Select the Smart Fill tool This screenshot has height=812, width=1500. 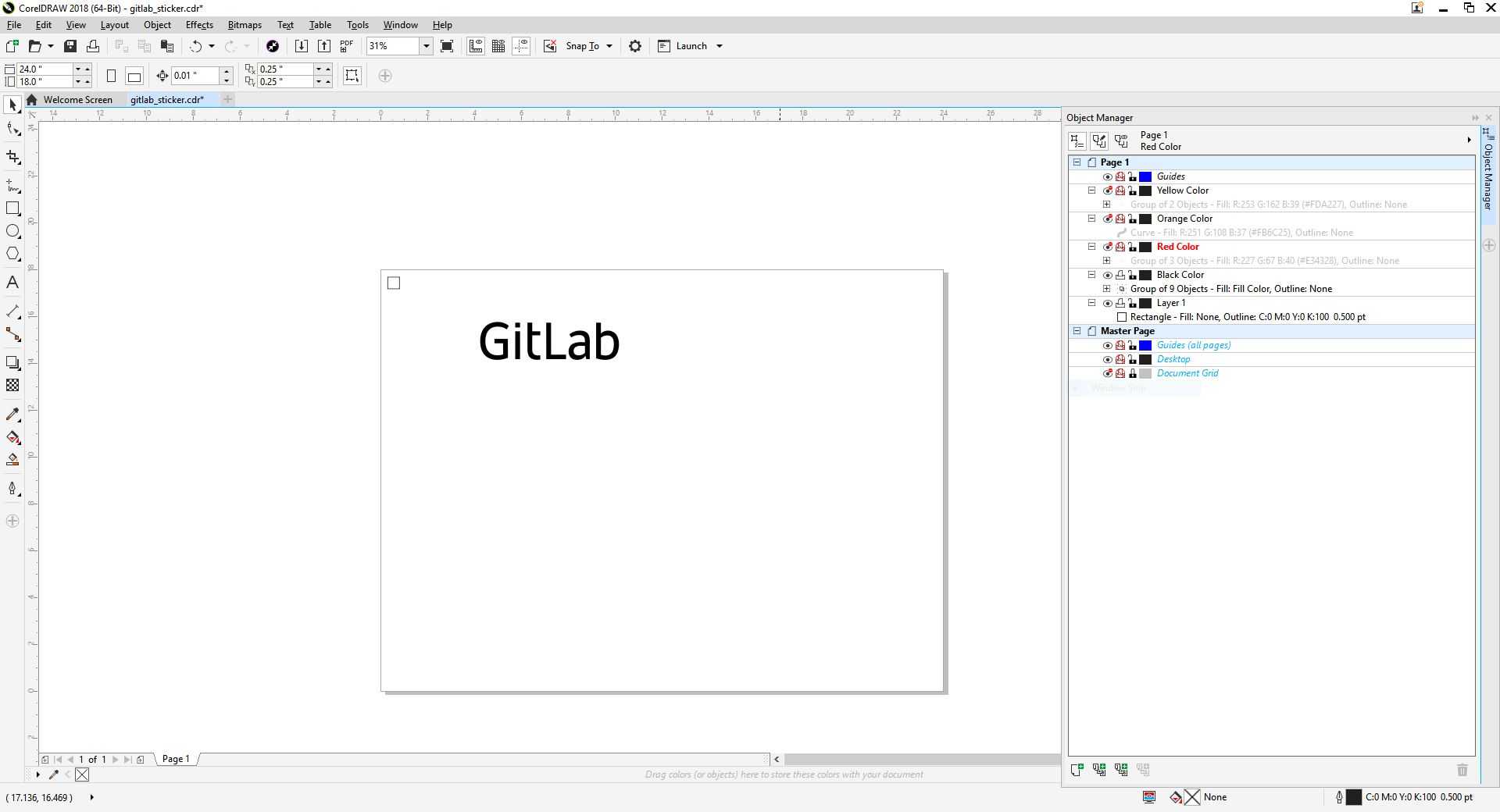tap(12, 460)
